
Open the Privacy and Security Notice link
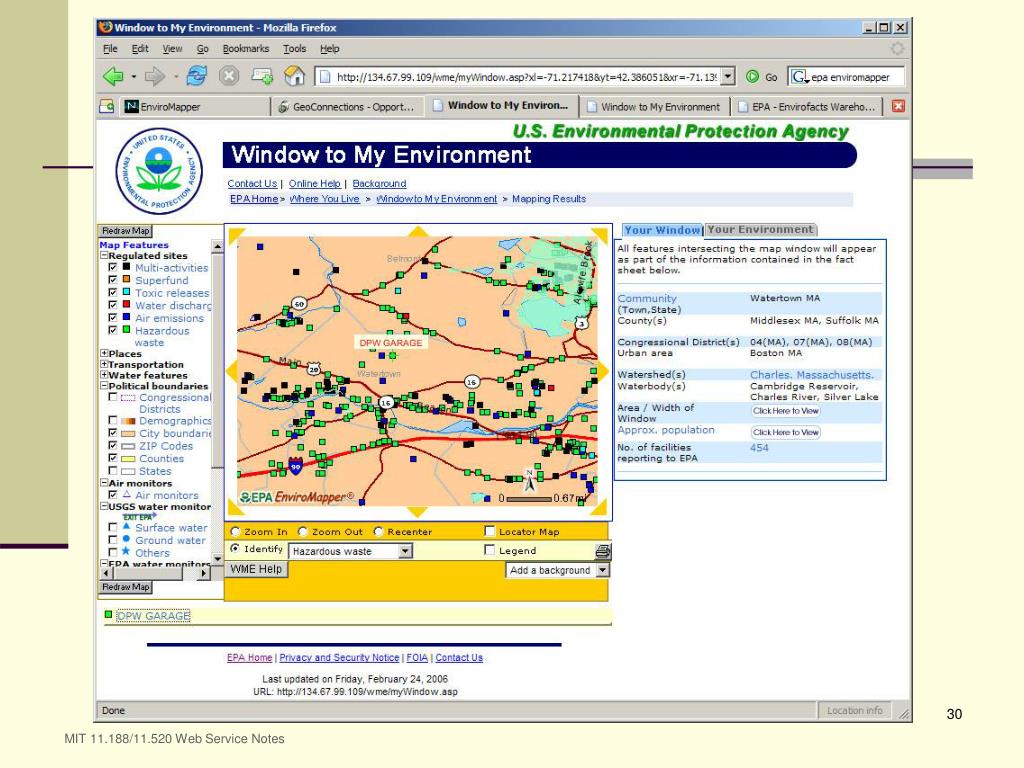click(340, 658)
